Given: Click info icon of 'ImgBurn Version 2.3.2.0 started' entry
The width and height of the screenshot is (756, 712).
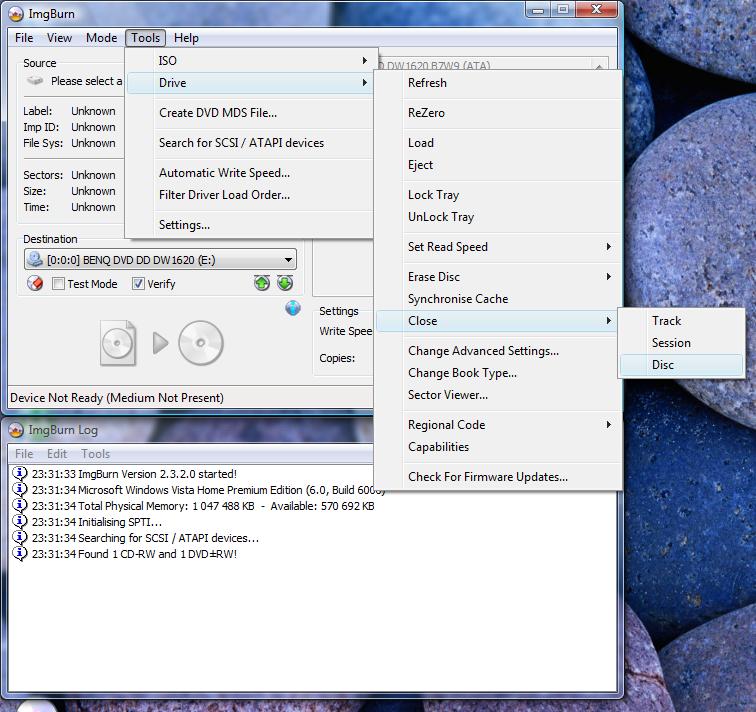Looking at the screenshot, I should coord(19,473).
